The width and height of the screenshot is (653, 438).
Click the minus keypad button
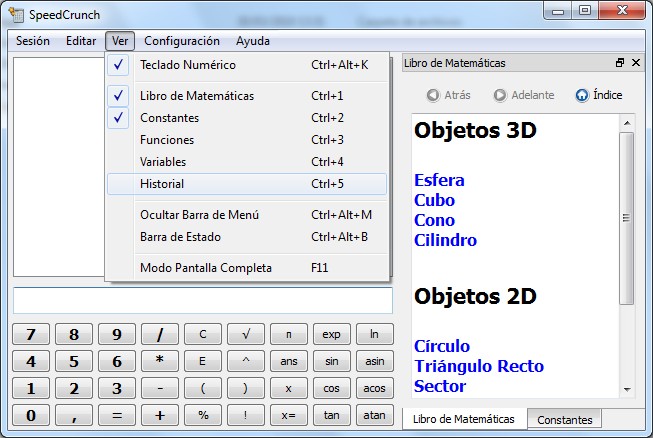coord(160,388)
